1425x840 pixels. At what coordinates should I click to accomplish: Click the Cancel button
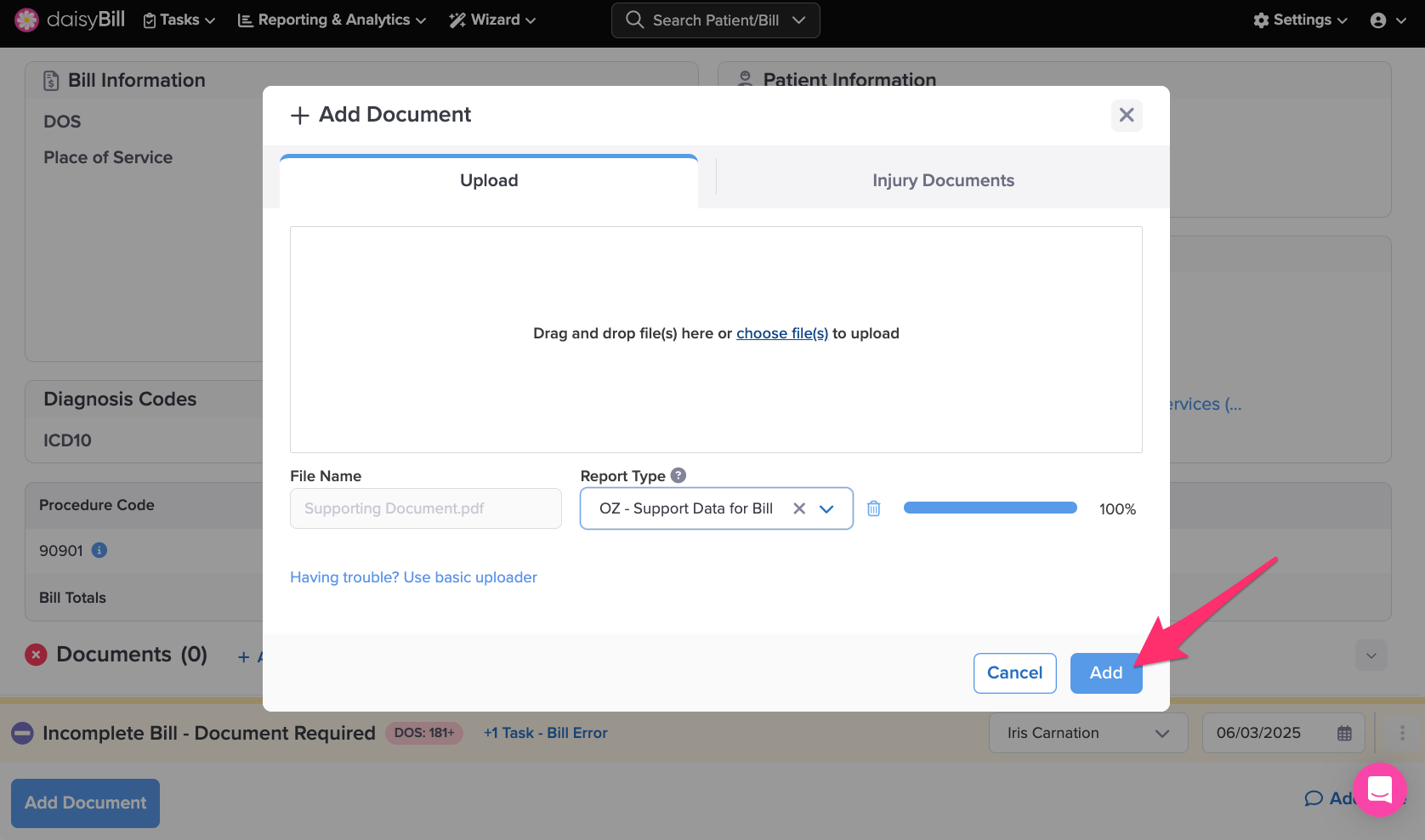click(1014, 673)
